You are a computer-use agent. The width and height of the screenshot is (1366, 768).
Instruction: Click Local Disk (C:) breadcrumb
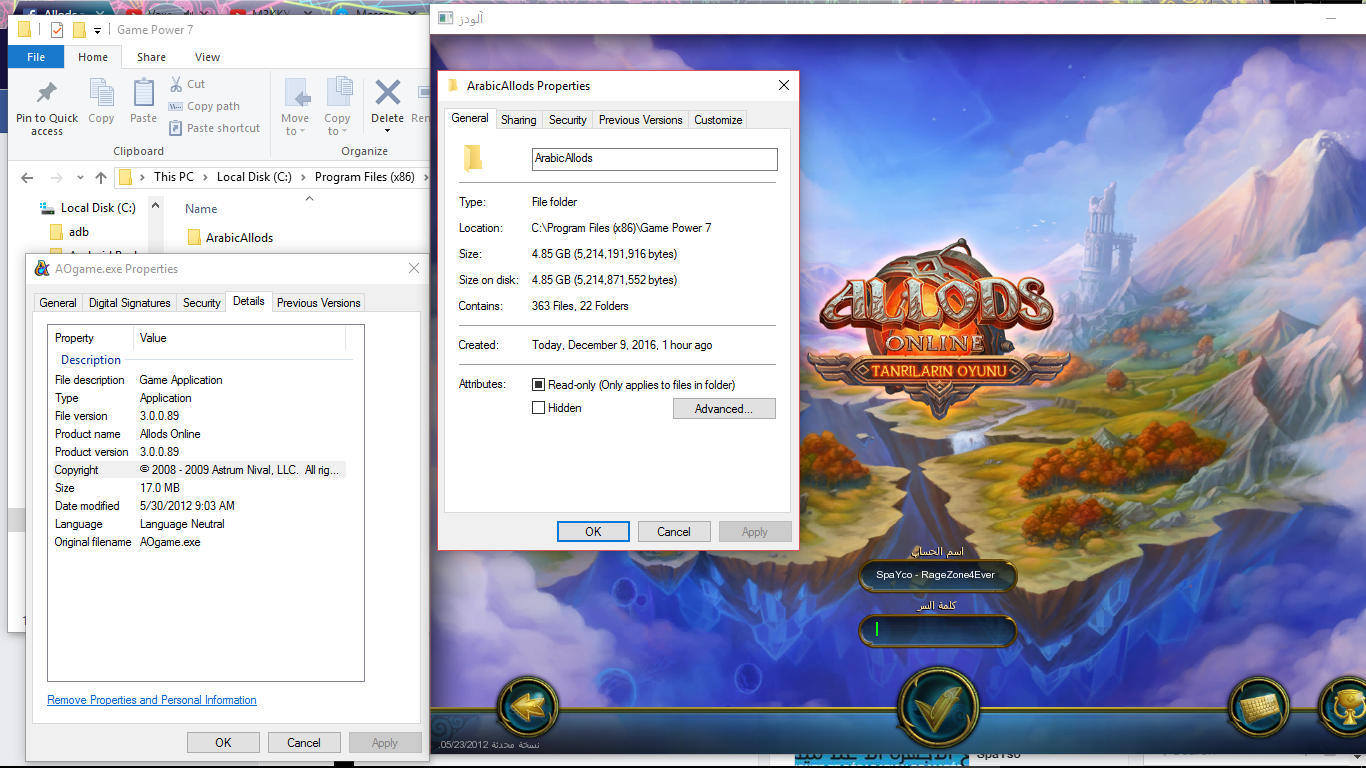254,177
